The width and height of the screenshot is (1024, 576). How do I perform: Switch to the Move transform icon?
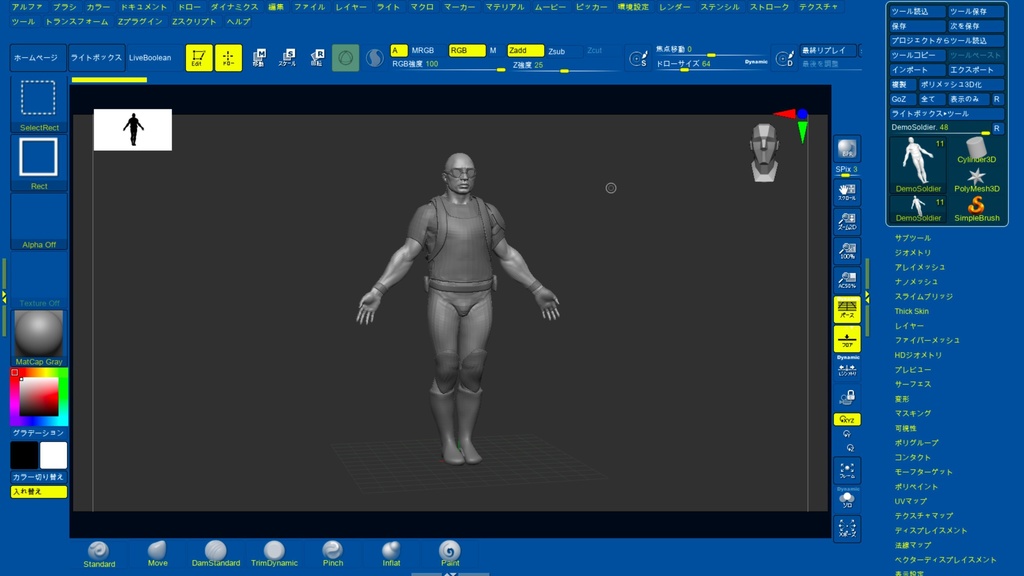coord(259,57)
